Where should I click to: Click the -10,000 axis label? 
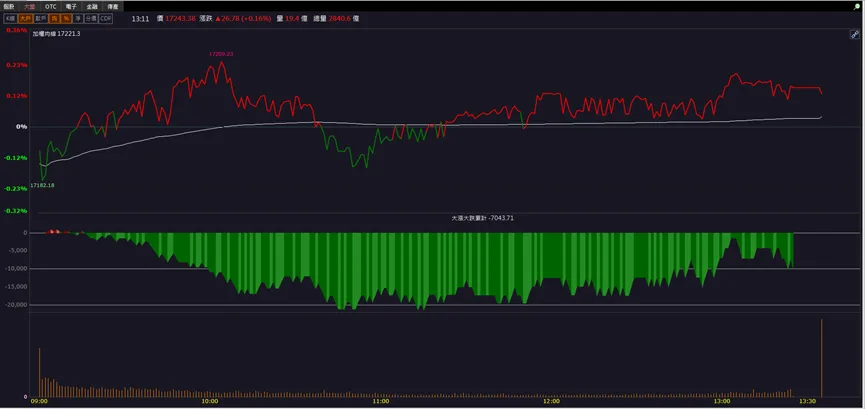coord(15,269)
